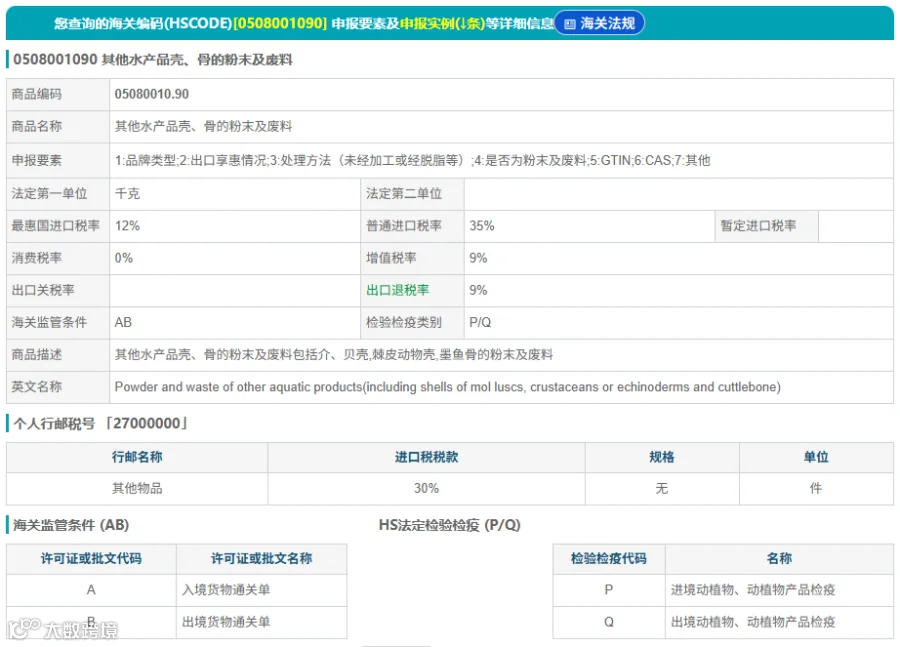Image resolution: width=900 pixels, height=647 pixels.
Task: Click the 暂定进口税率 label cell
Action: 766,226
